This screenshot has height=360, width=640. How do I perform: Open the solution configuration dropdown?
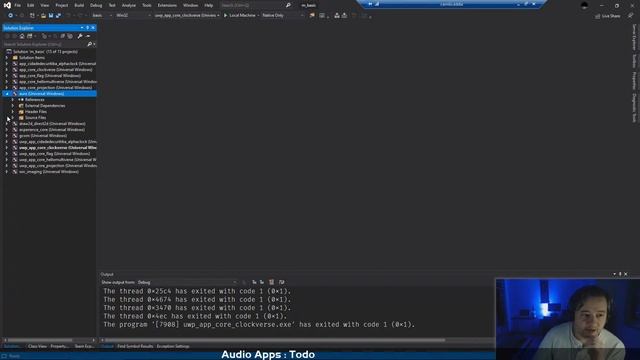click(x=102, y=16)
